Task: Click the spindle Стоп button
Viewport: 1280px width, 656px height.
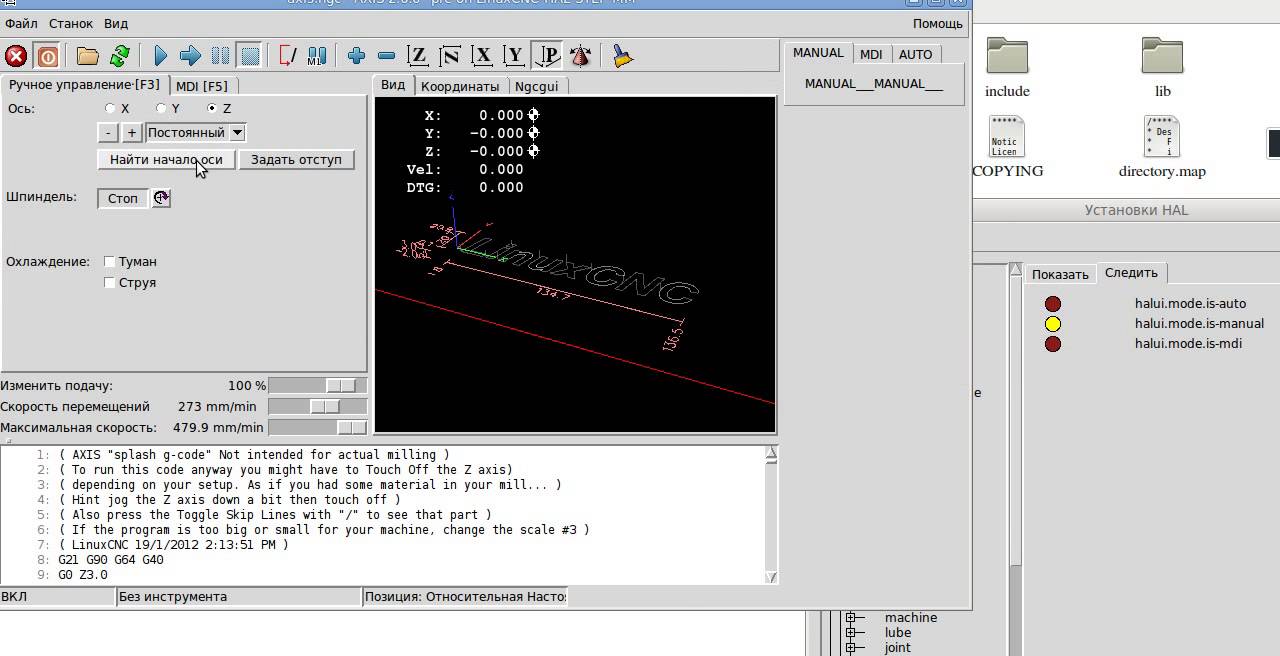Action: (123, 198)
